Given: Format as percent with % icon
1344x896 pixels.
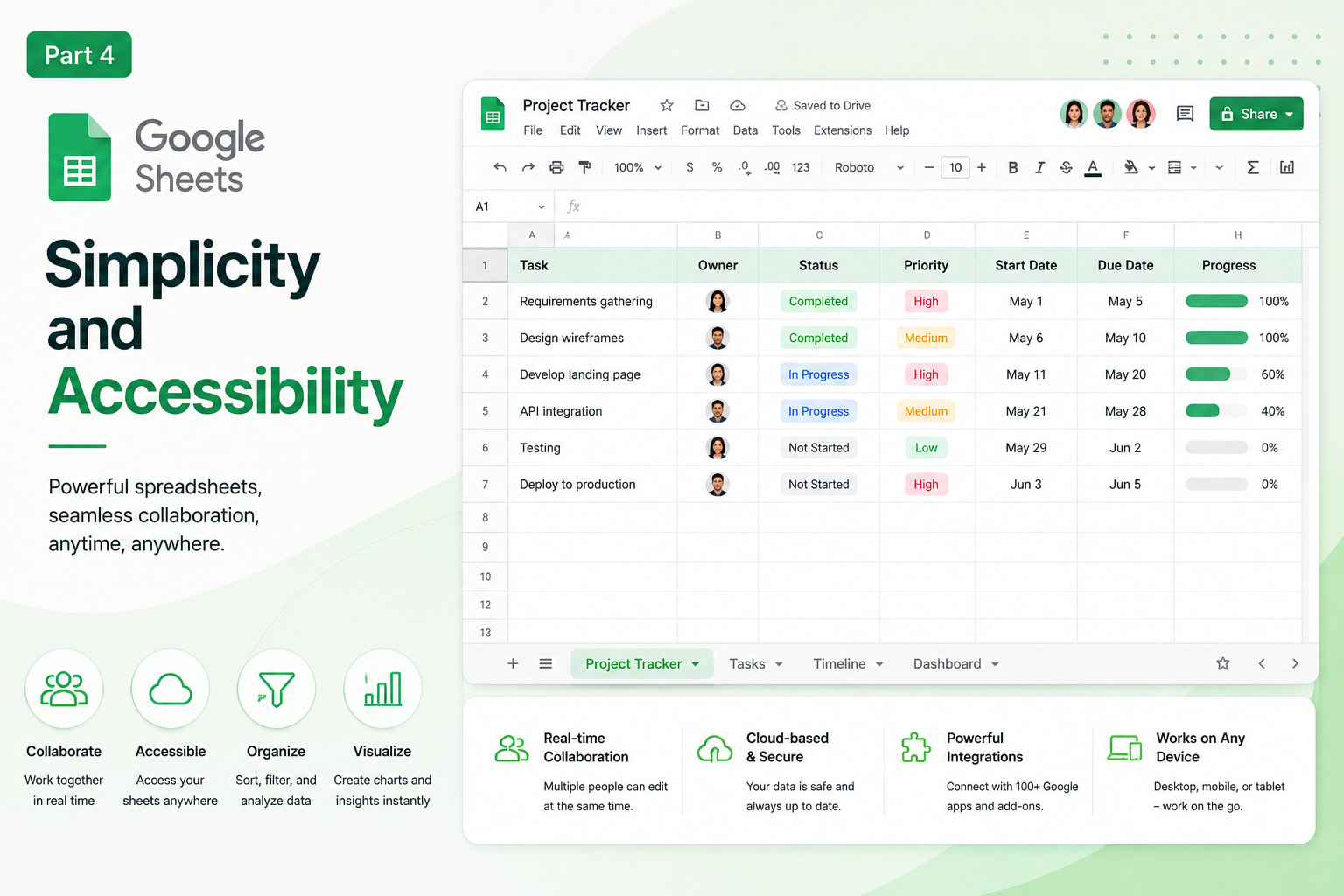Looking at the screenshot, I should point(717,167).
